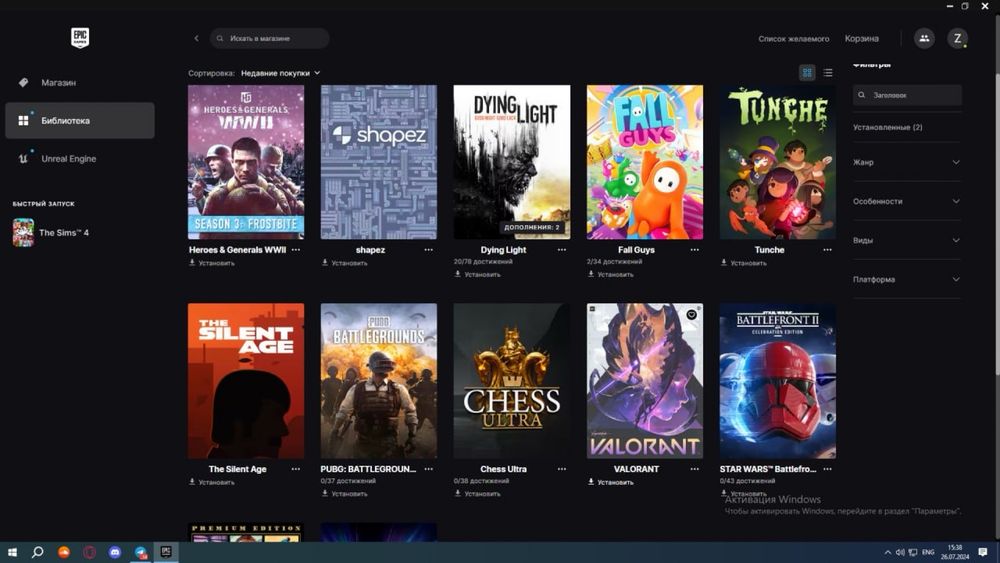The height and width of the screenshot is (563, 1000).
Task: Open options menu for VALORANT
Action: click(695, 469)
